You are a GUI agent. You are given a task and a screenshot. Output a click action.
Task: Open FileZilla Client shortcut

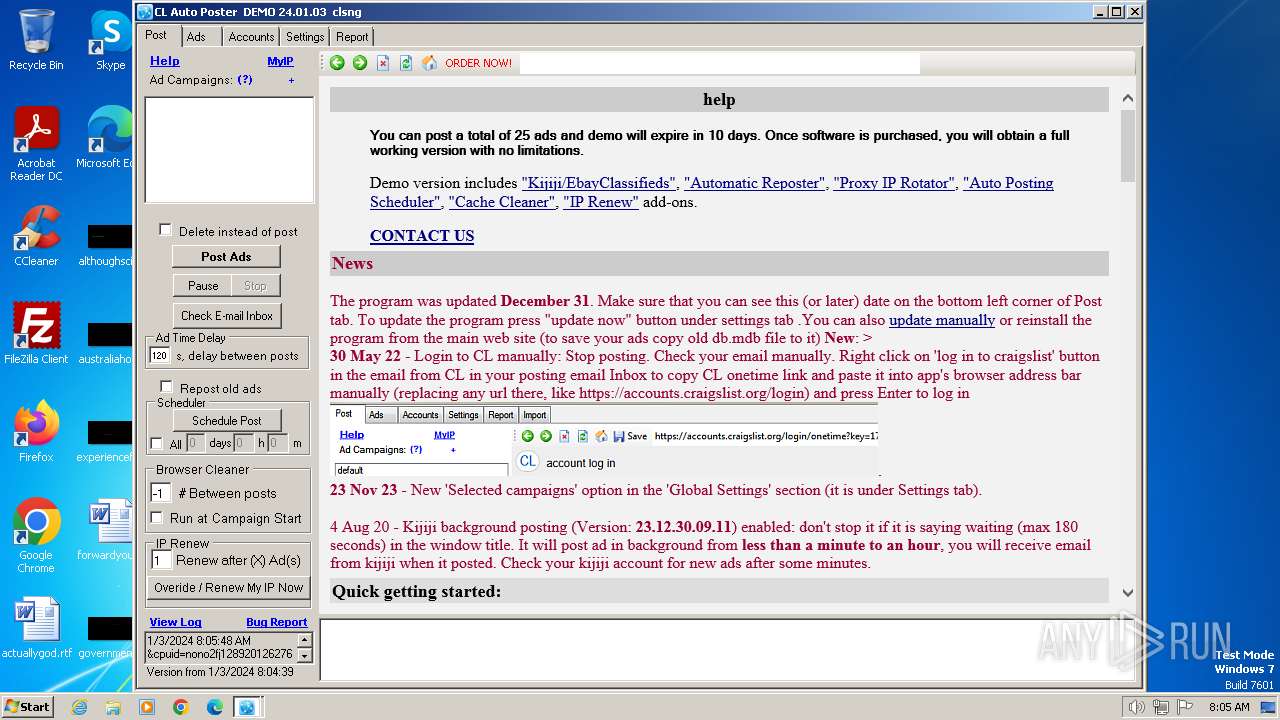pos(36,334)
